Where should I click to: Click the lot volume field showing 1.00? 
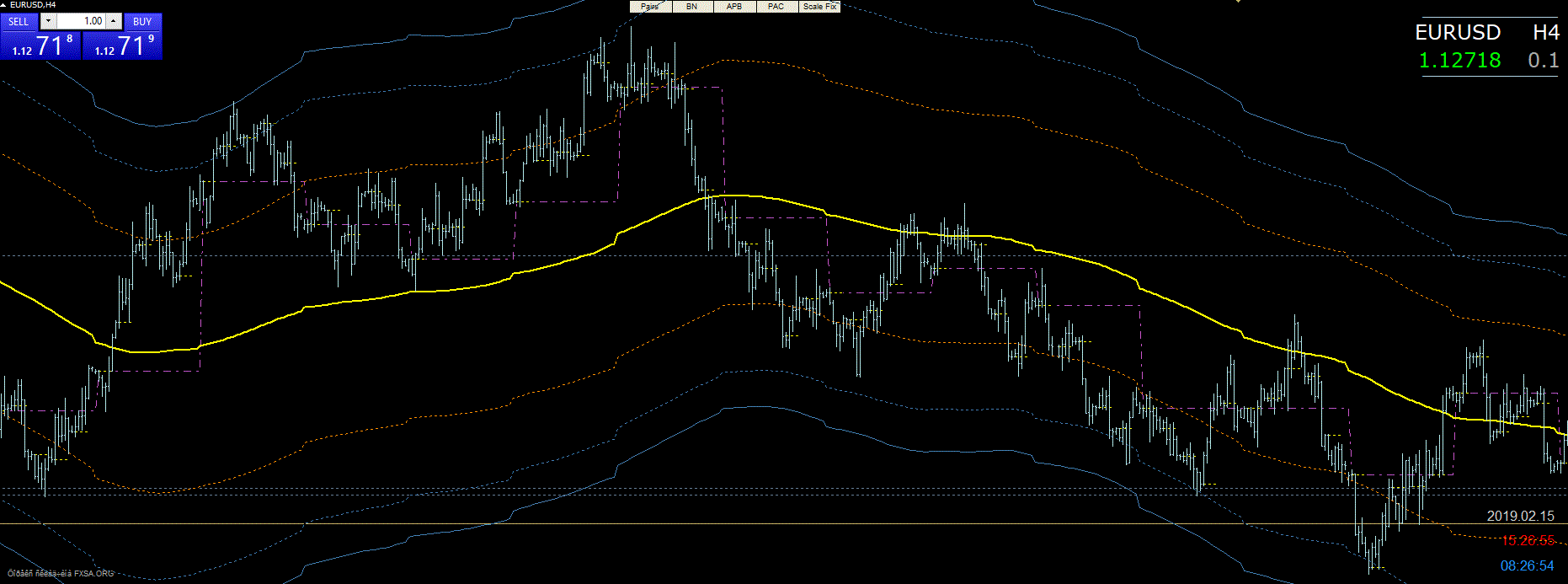[81, 21]
